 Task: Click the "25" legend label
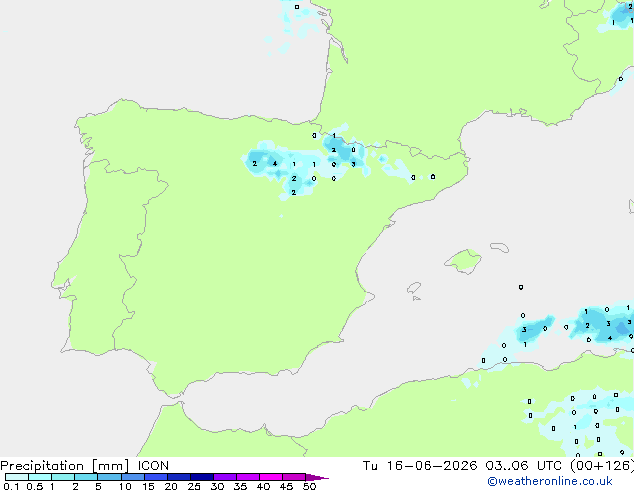194,486
